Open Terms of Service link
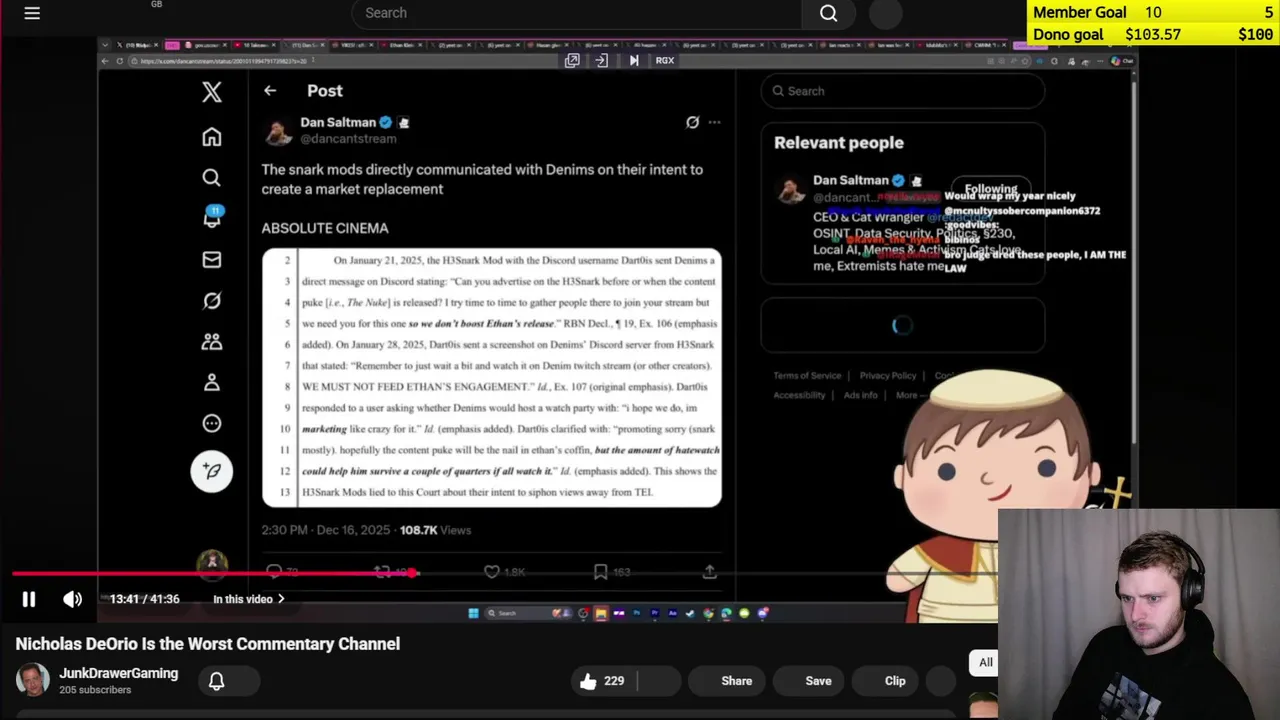 click(x=807, y=376)
